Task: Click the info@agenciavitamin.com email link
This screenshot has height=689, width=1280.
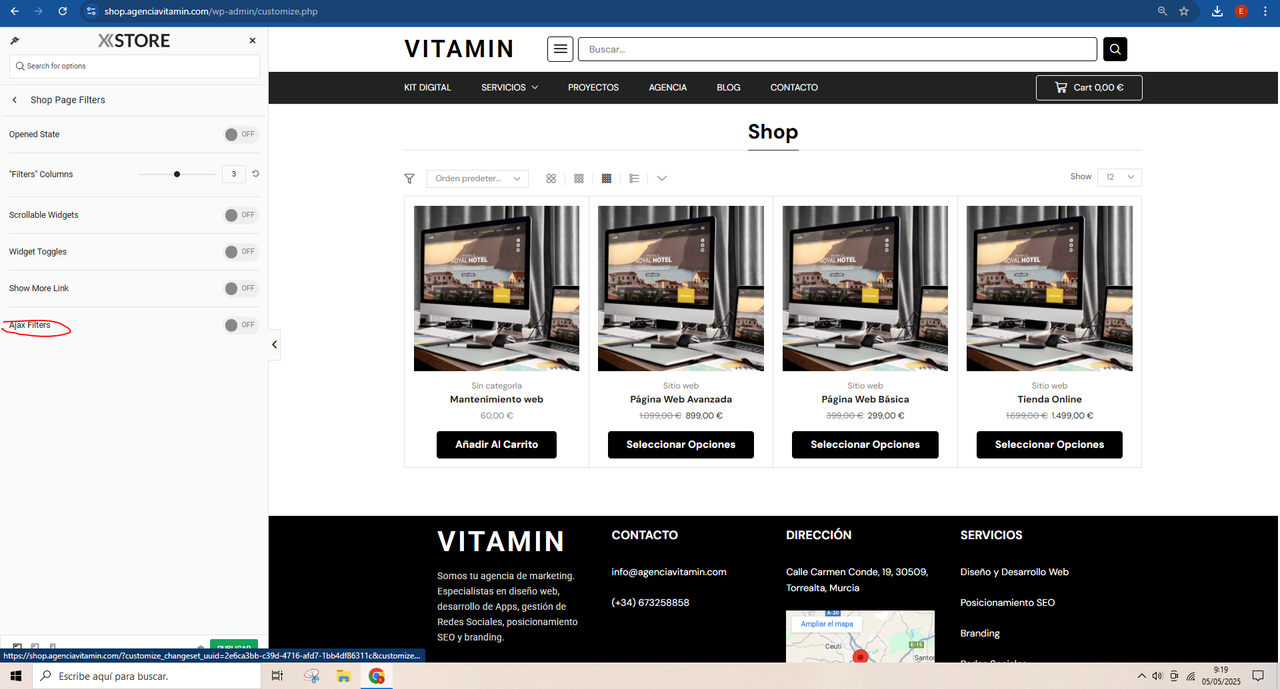Action: [x=669, y=572]
